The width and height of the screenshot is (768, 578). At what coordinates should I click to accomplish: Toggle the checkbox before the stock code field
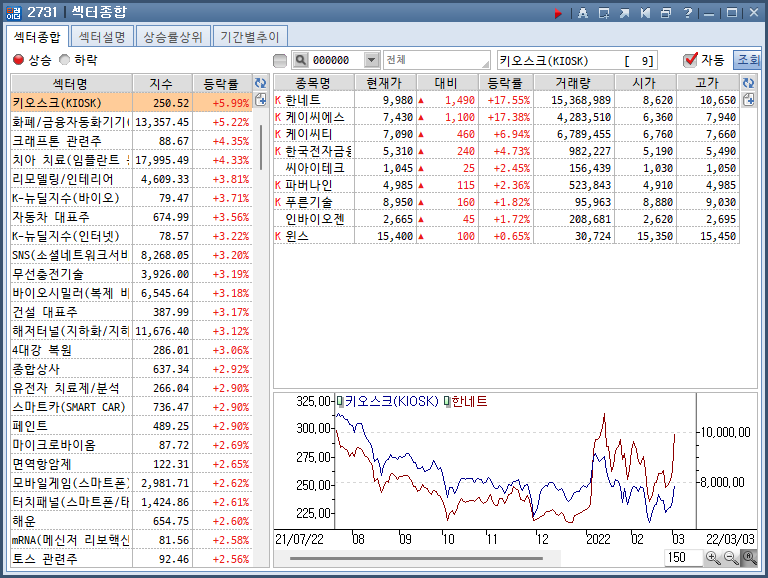pos(280,61)
